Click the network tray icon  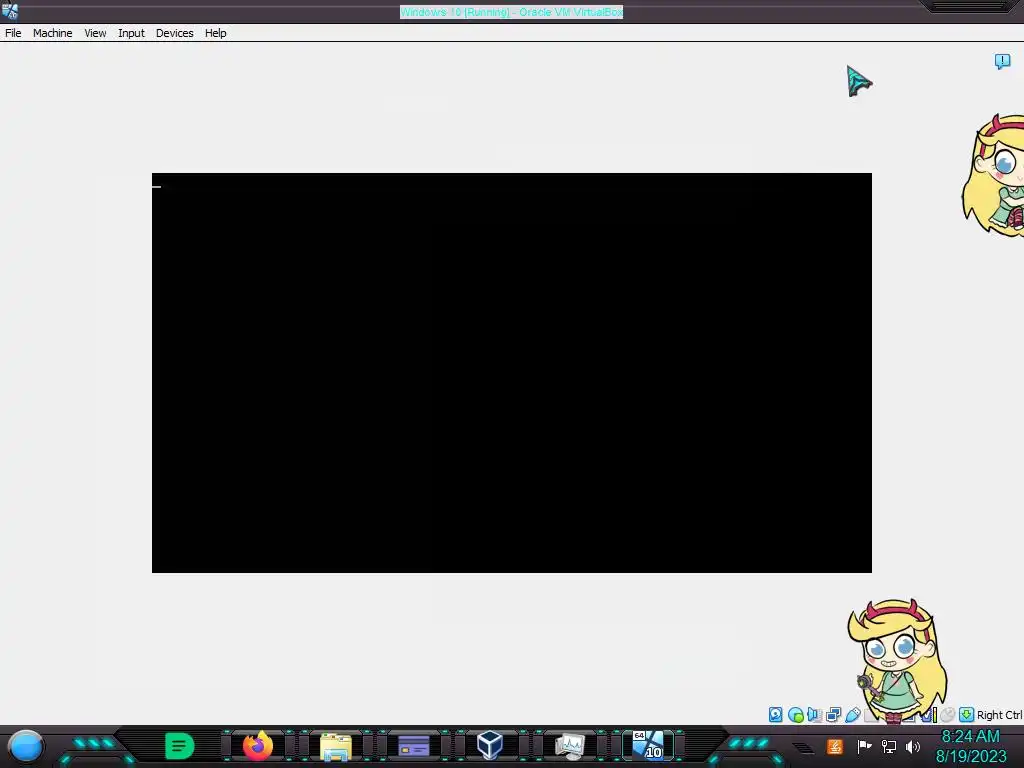point(888,746)
